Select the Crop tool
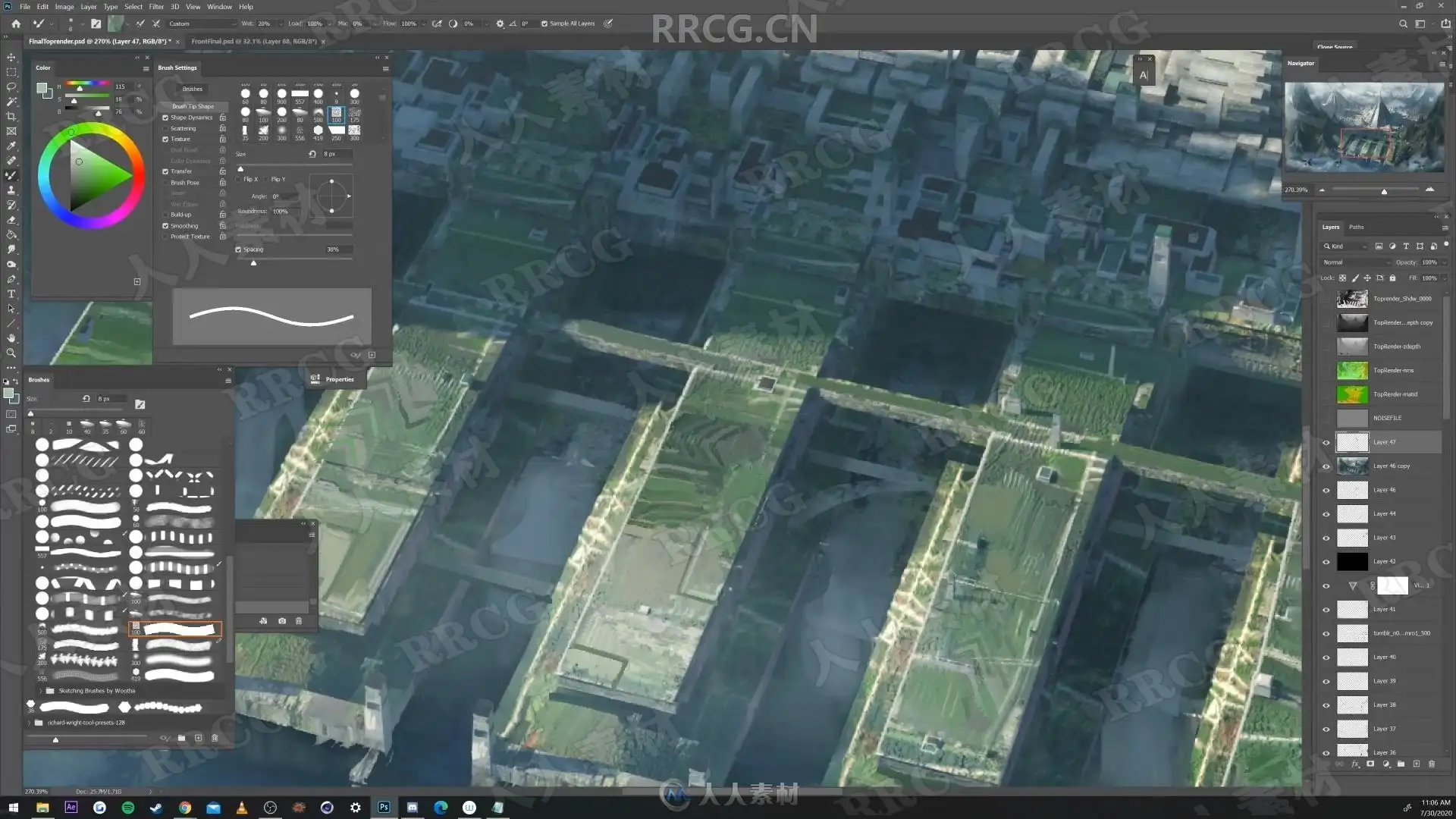1456x819 pixels. pos(11,116)
